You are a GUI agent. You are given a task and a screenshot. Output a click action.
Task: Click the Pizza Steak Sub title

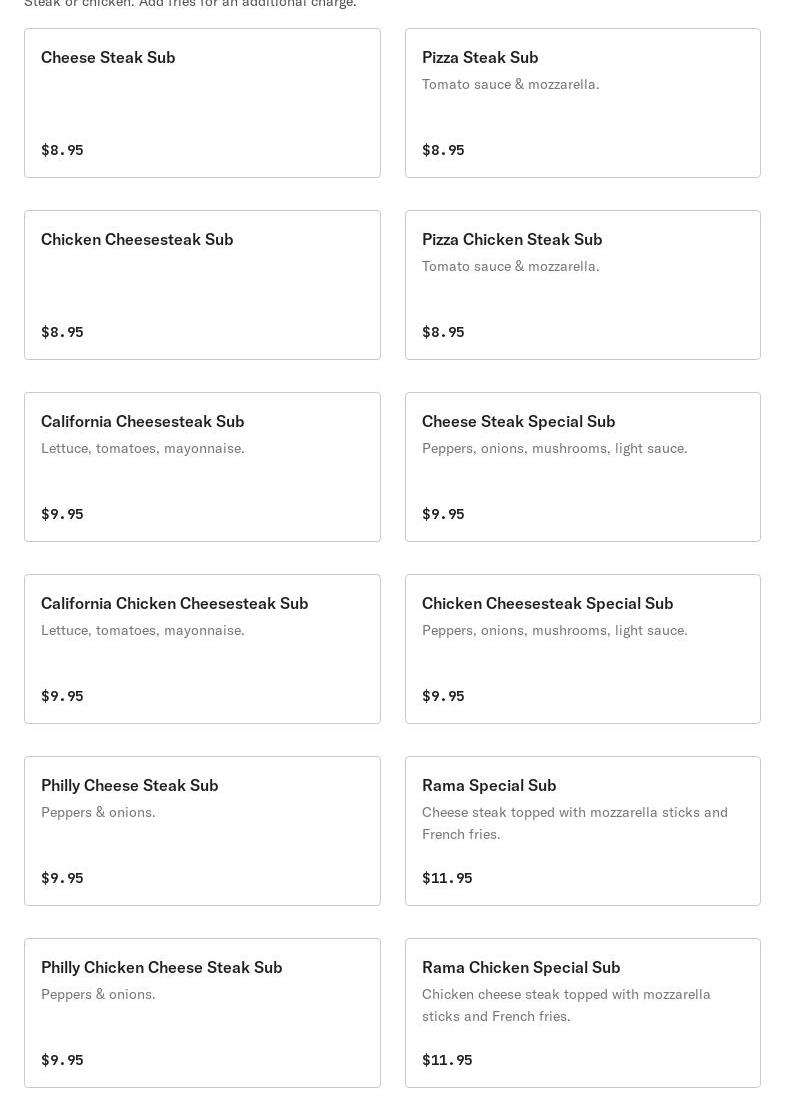(x=480, y=57)
